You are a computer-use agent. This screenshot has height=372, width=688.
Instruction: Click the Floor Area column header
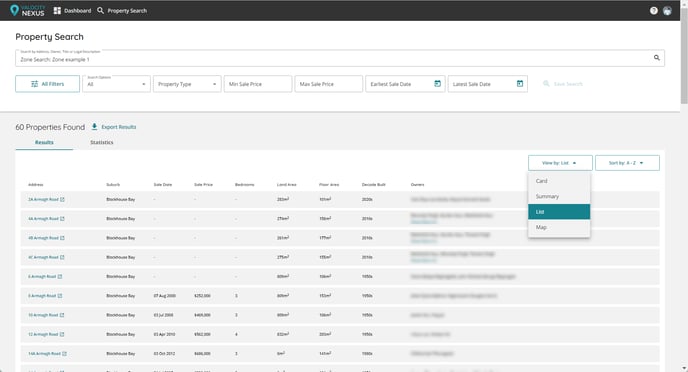pos(329,185)
